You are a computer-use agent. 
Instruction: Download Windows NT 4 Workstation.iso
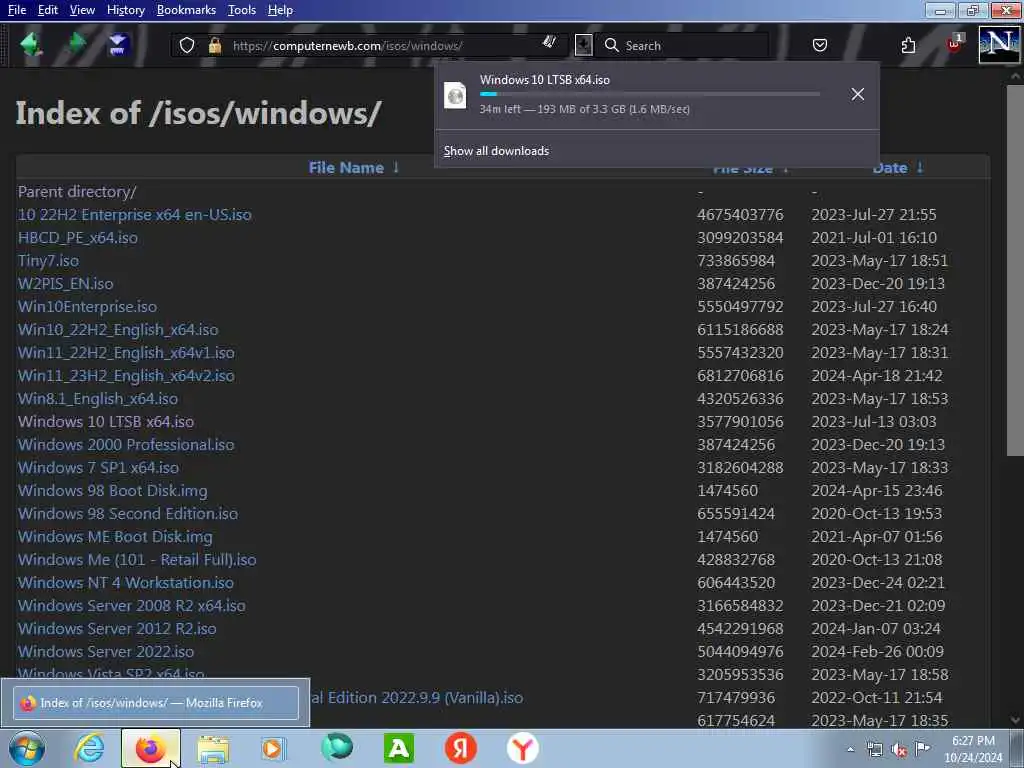tap(126, 583)
